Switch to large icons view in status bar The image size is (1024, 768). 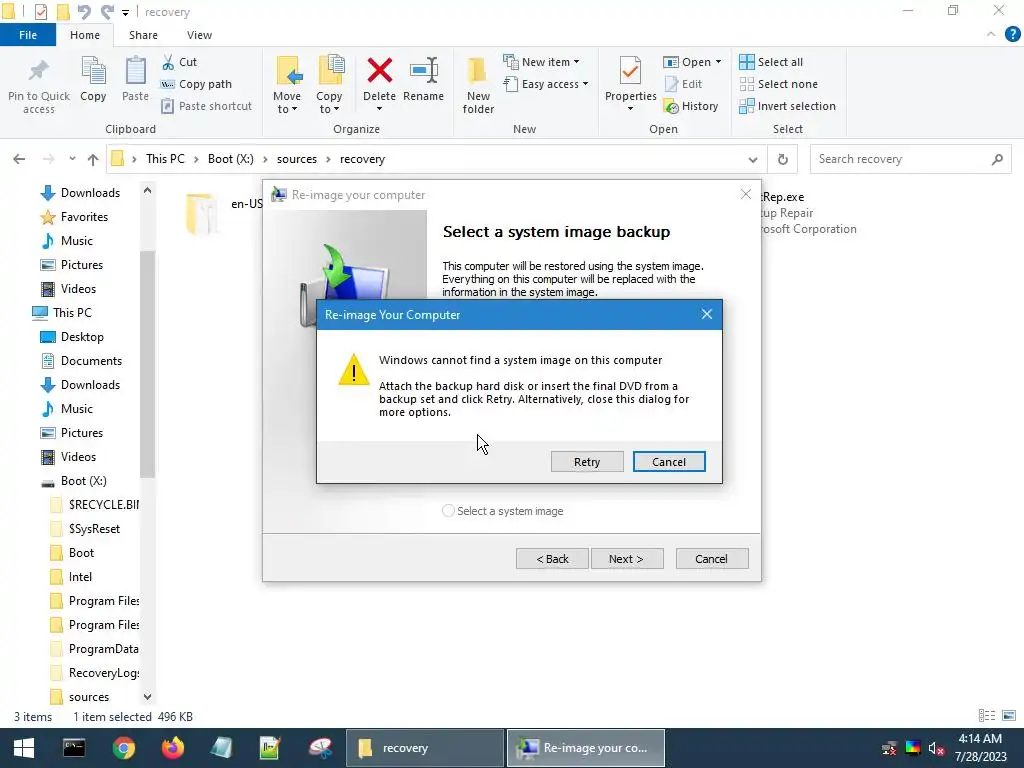coord(1009,716)
